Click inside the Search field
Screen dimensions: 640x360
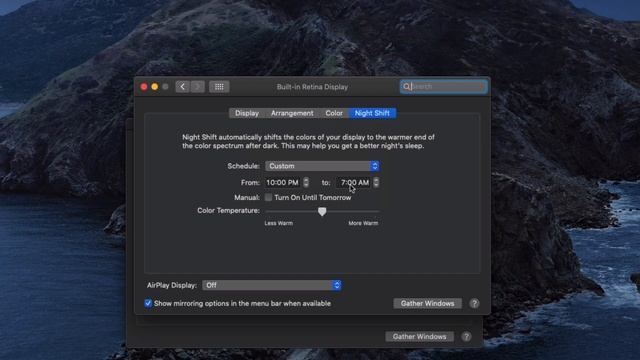[444, 87]
